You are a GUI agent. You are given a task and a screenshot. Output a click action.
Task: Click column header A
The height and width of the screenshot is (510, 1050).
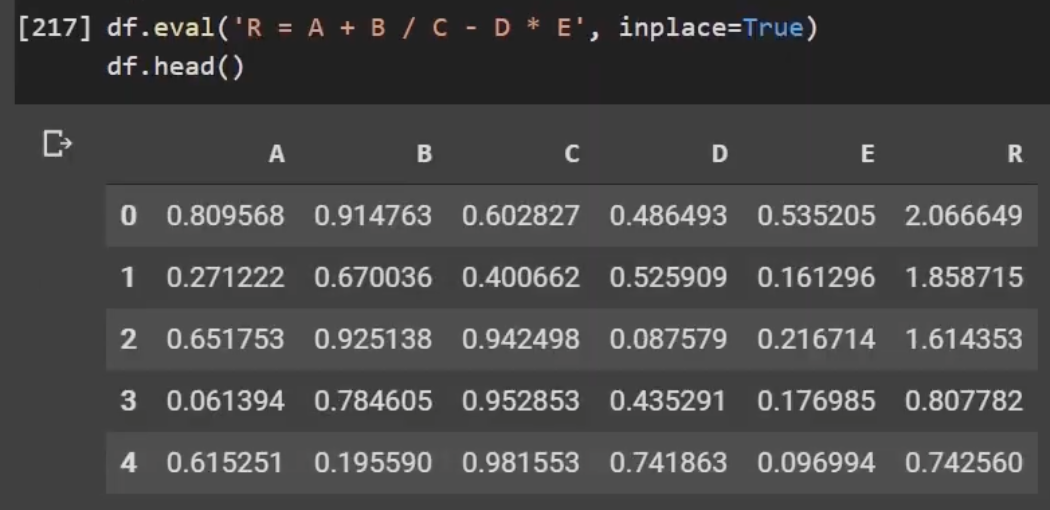277,155
